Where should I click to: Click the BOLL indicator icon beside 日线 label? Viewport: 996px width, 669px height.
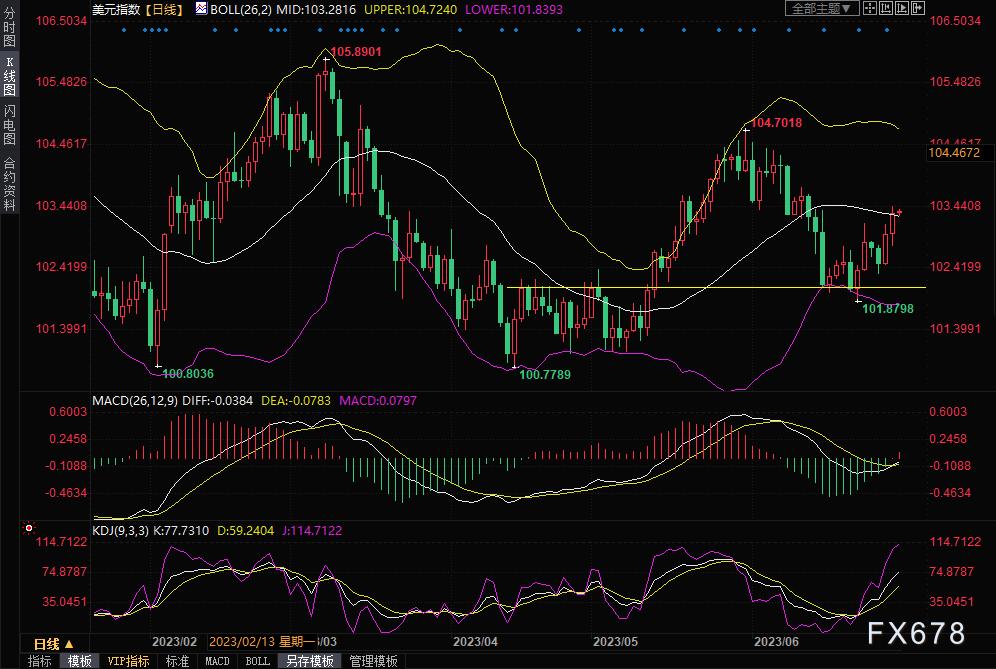201,8
